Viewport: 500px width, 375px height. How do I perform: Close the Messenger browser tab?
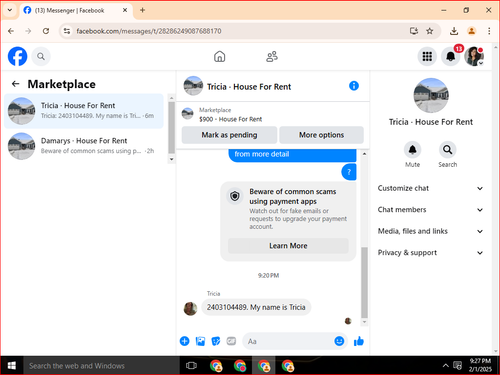(125, 10)
